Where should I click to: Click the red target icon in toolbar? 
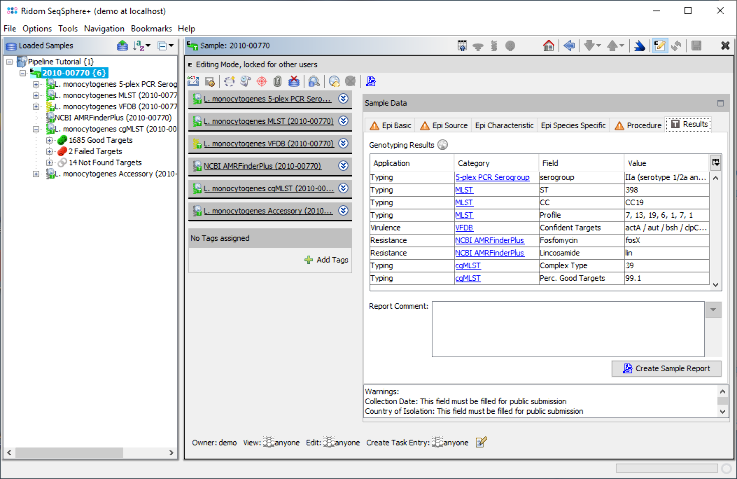tap(261, 81)
